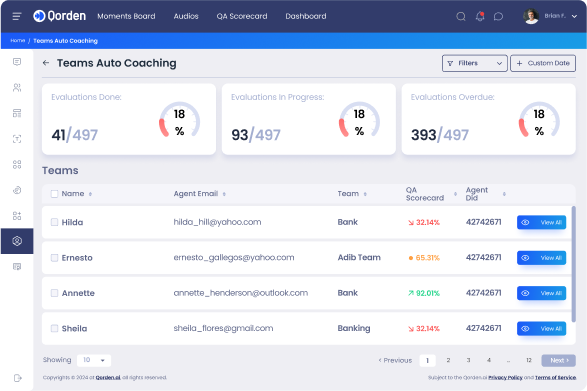Screen dimensions: 587x391
Task: Open the Qorden.ai footer link
Action: pos(108,378)
